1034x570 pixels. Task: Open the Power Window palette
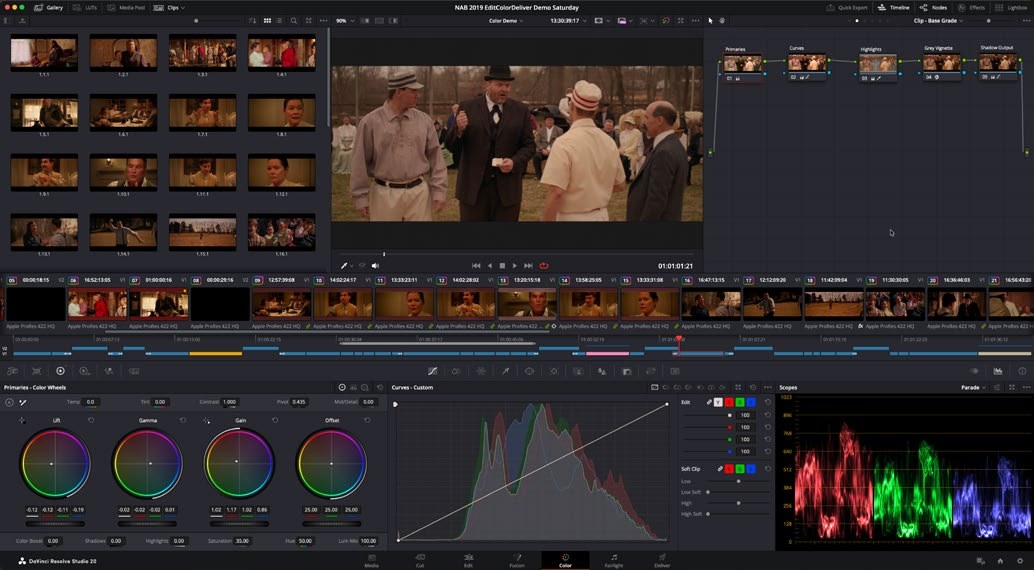[x=530, y=371]
